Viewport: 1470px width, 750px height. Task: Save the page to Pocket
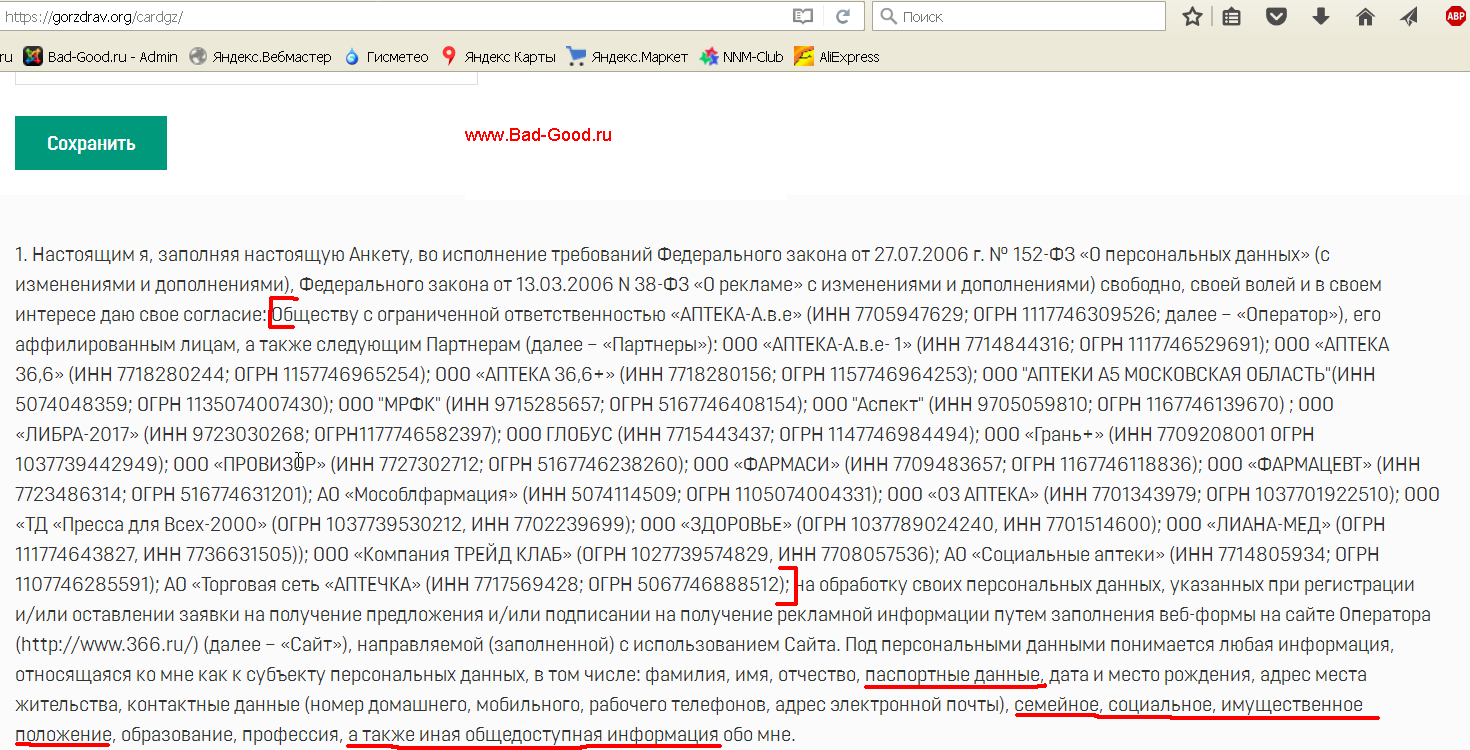pos(1276,16)
